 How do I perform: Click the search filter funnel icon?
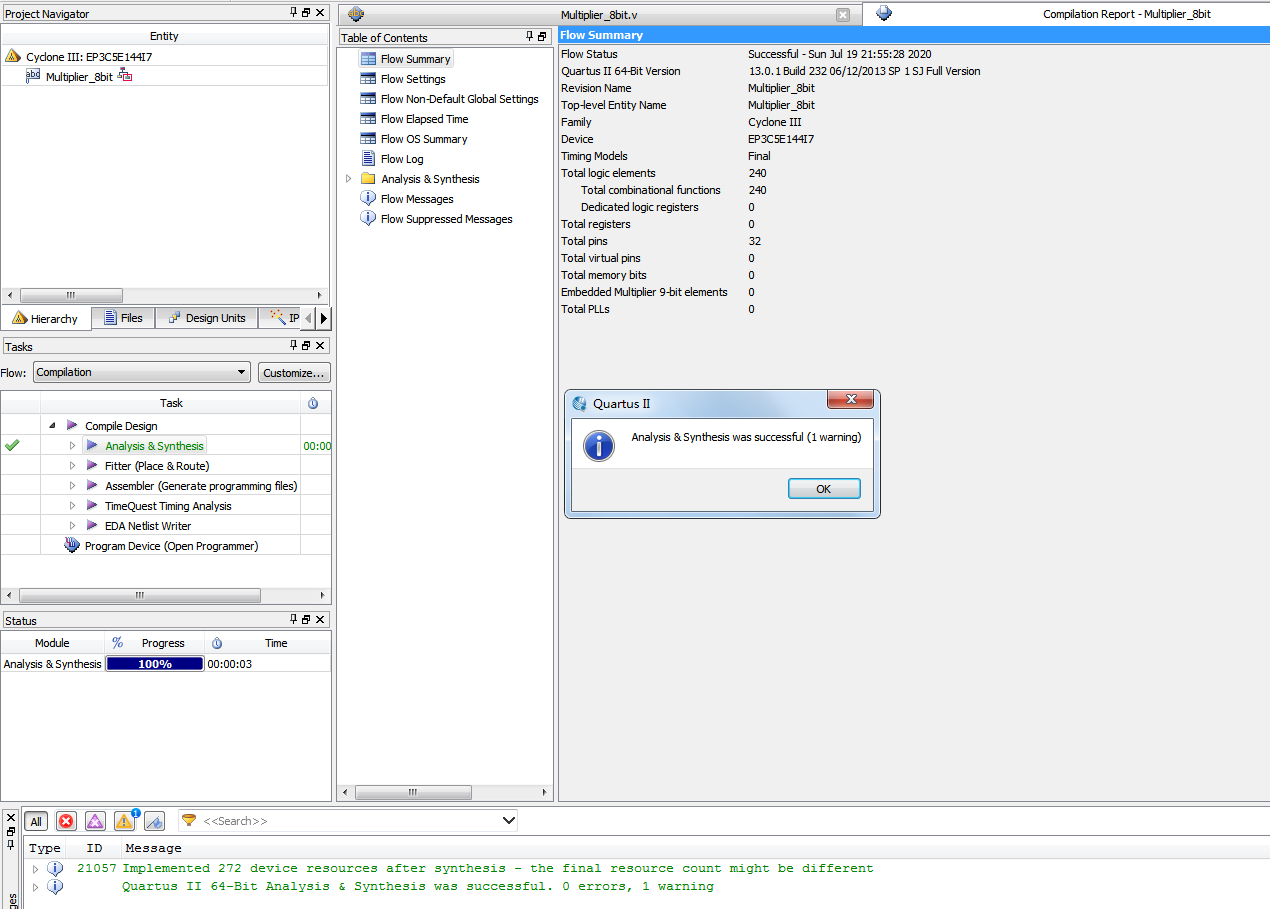tap(189, 820)
